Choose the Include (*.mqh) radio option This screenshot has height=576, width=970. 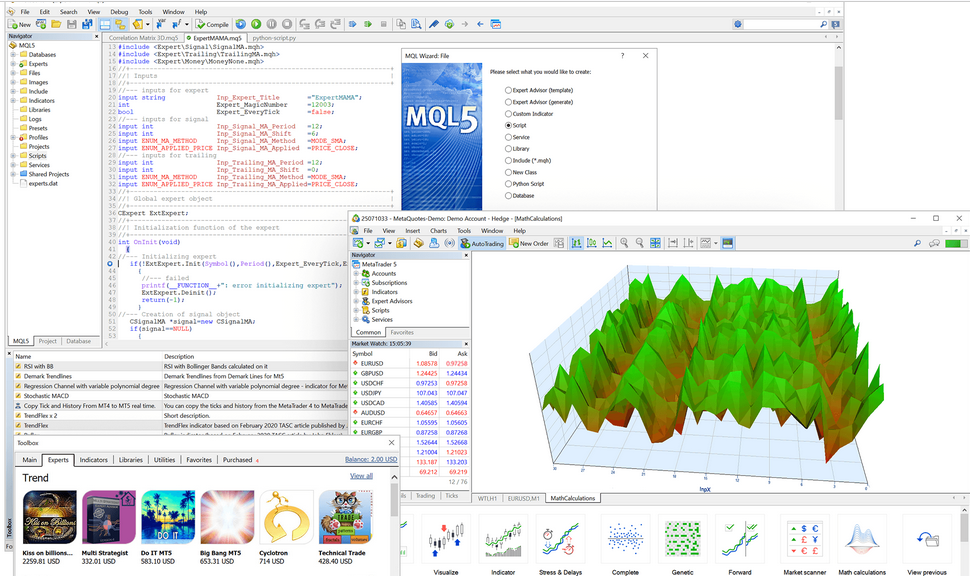tap(508, 160)
